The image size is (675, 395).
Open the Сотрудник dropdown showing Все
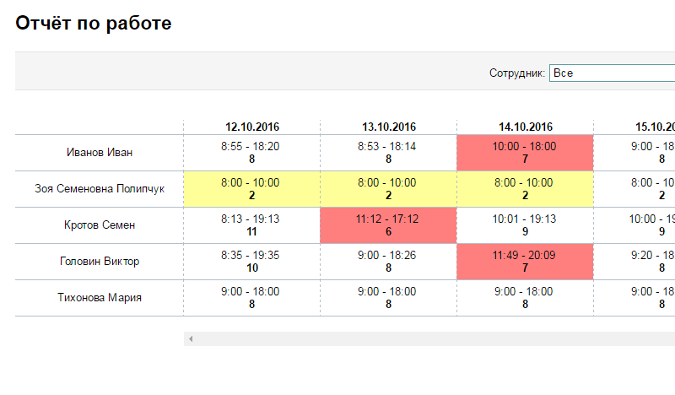(x=612, y=73)
